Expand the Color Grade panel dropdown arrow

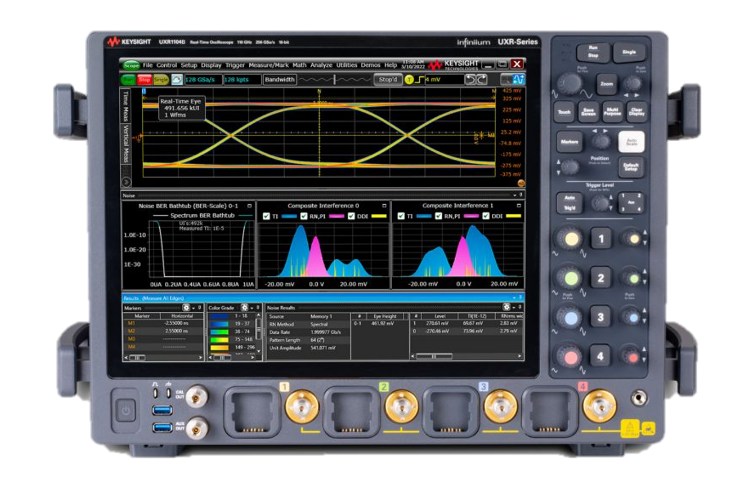[252, 308]
